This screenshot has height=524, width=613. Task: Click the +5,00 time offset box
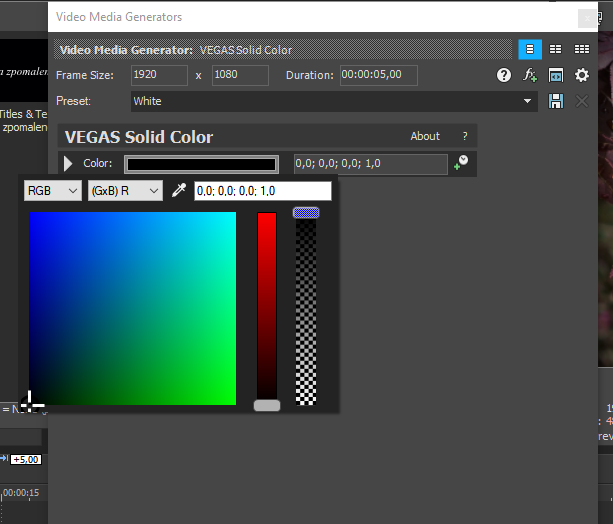[26, 459]
